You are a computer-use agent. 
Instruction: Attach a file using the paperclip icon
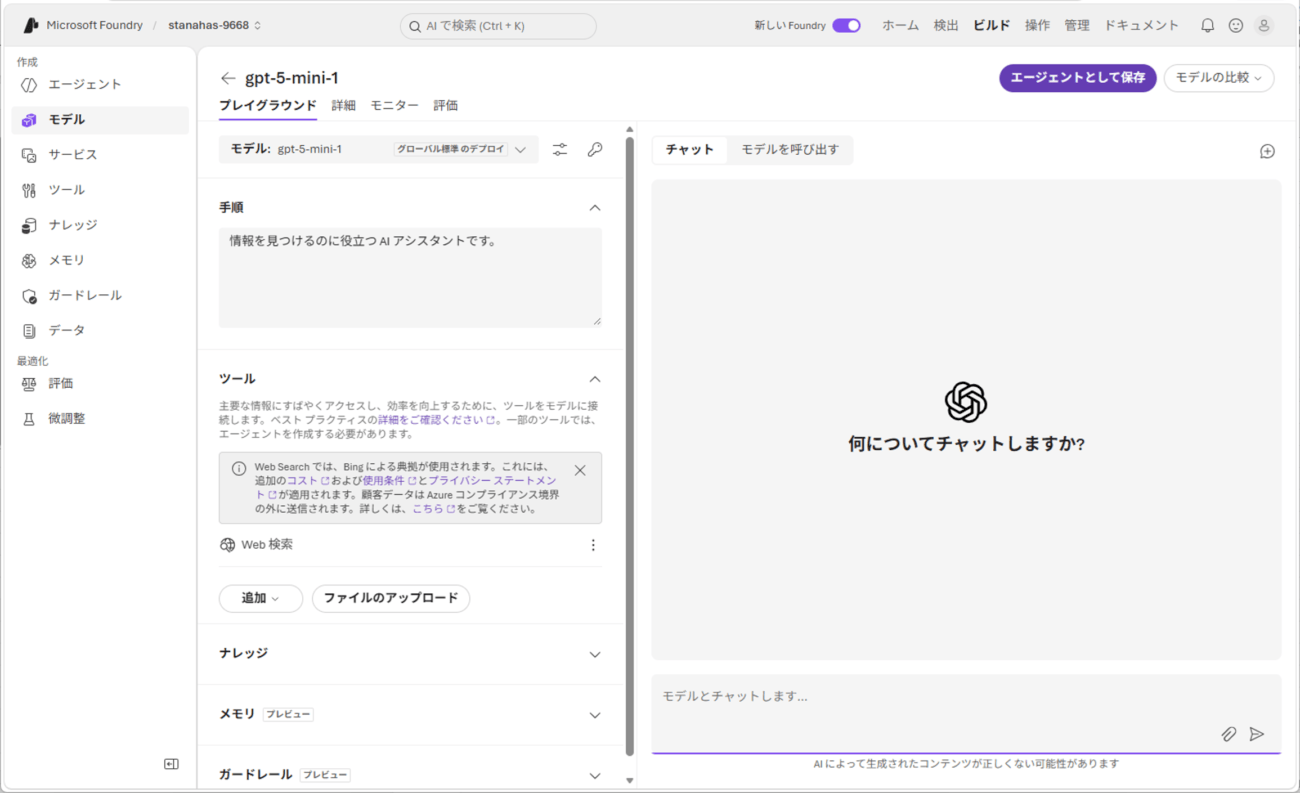click(1229, 734)
